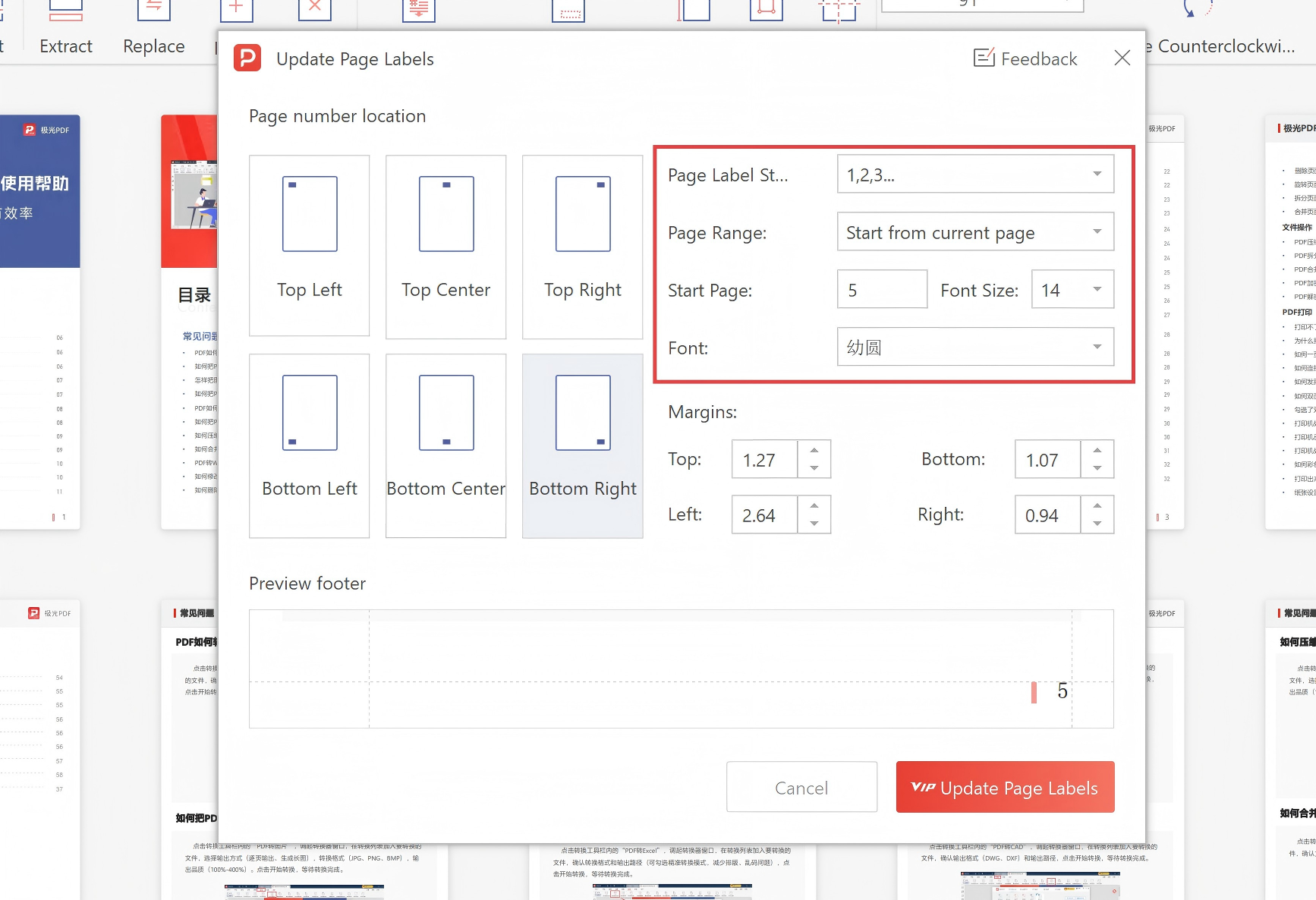Click the Start Page input field
Viewport: 1316px width, 900px height.
pyautogui.click(x=882, y=290)
